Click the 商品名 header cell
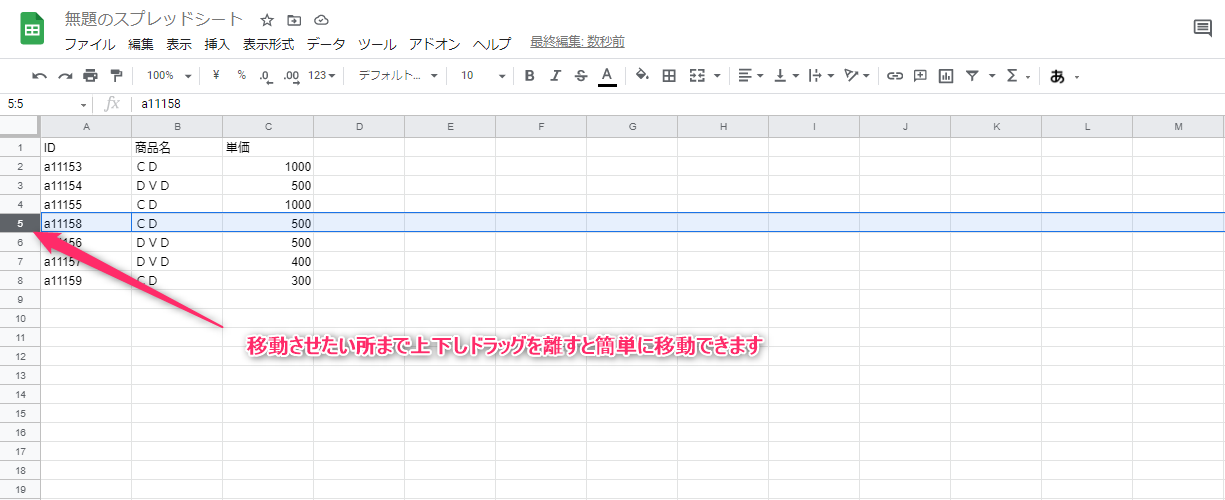 (x=177, y=147)
